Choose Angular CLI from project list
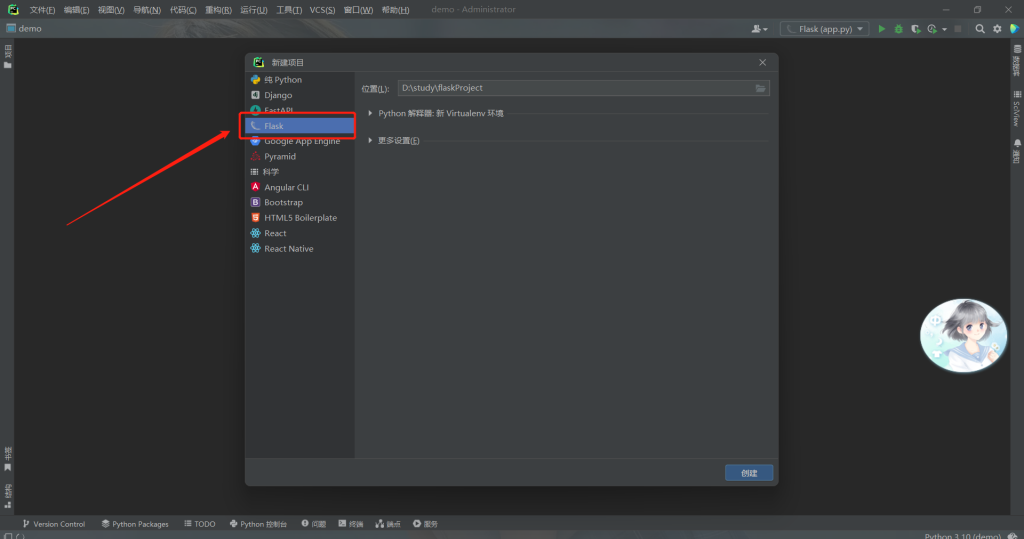The width and height of the screenshot is (1024, 539). pos(286,187)
